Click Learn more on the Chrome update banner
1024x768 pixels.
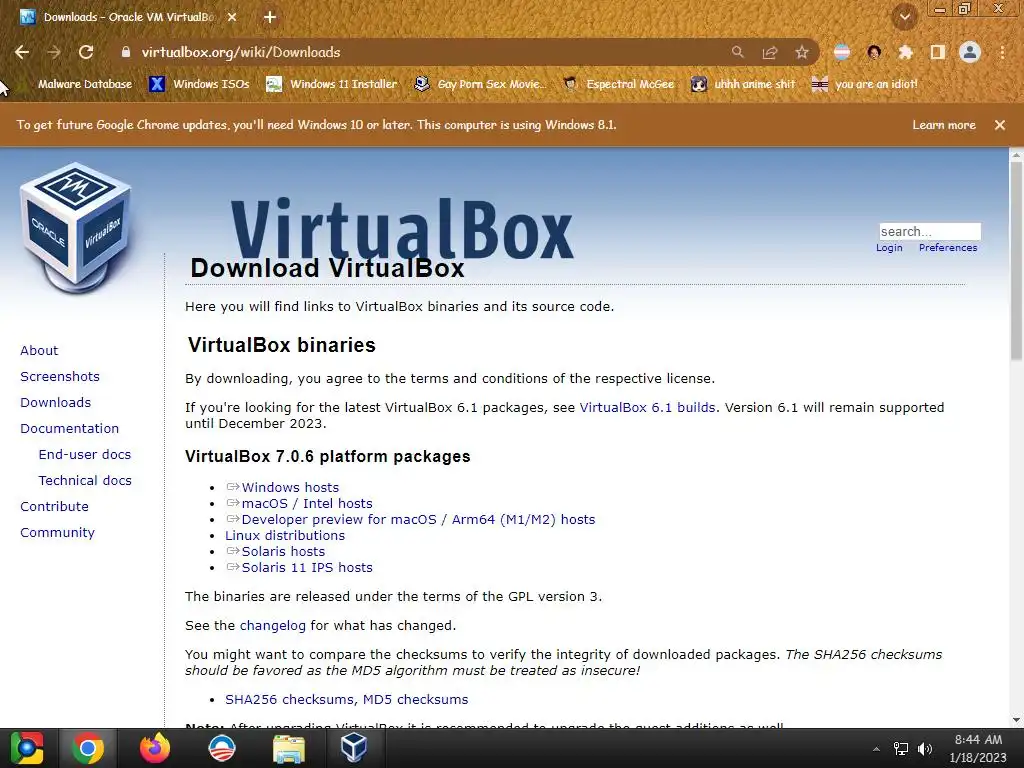944,125
